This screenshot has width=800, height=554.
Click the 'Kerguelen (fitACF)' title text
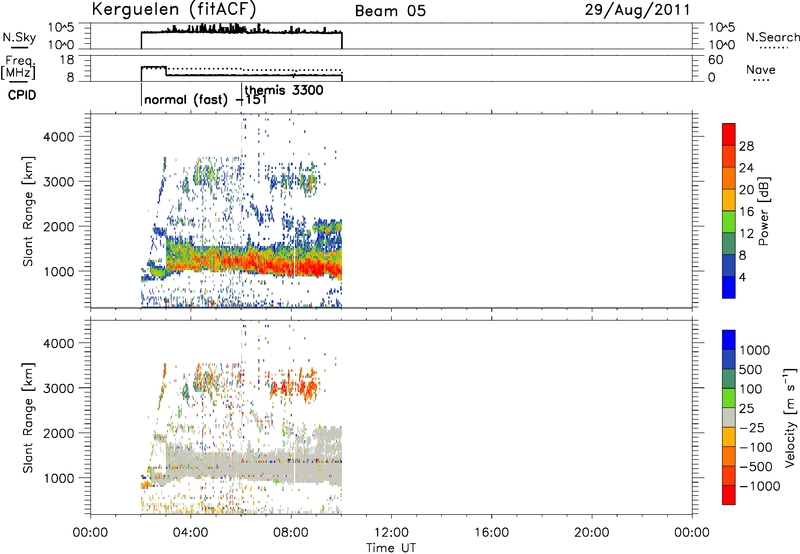coord(173,9)
